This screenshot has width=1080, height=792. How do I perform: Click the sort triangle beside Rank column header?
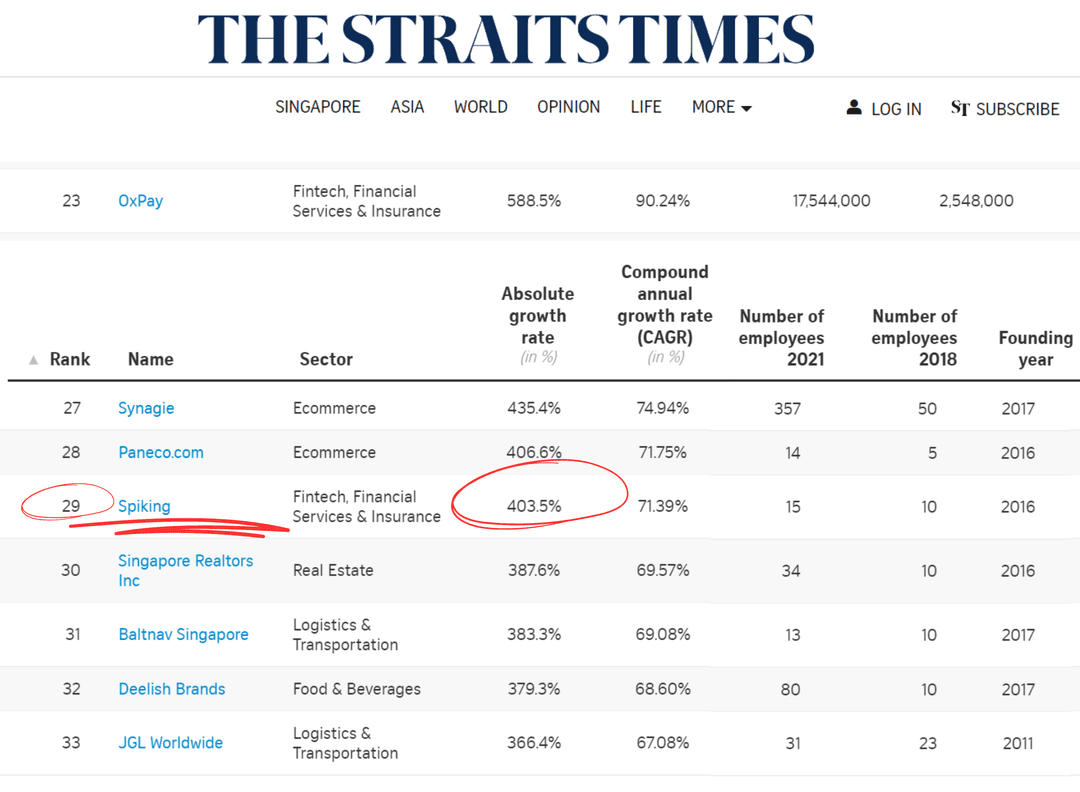(33, 357)
